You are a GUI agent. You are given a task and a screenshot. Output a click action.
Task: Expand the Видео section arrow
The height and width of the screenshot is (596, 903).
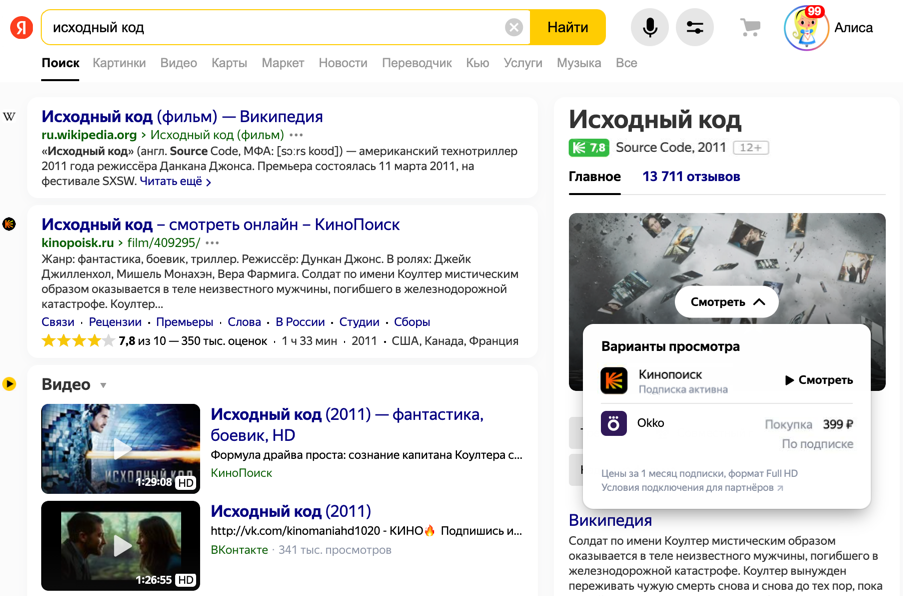[103, 385]
